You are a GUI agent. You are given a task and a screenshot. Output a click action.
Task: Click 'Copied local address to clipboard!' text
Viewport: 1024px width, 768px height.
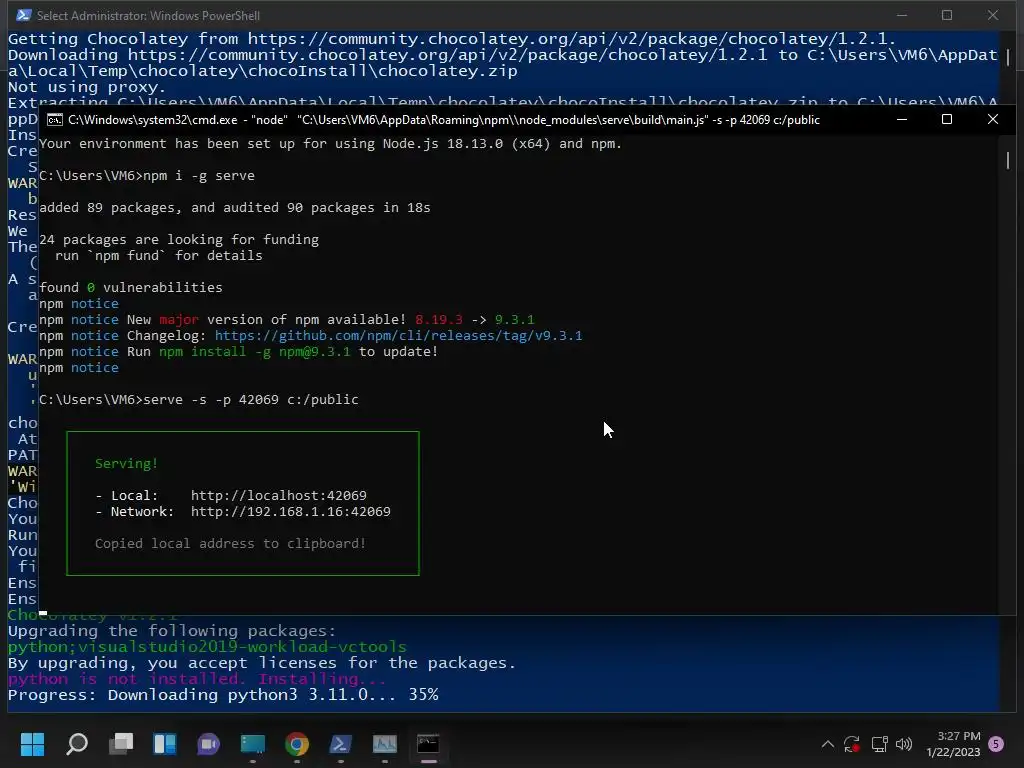pos(231,543)
